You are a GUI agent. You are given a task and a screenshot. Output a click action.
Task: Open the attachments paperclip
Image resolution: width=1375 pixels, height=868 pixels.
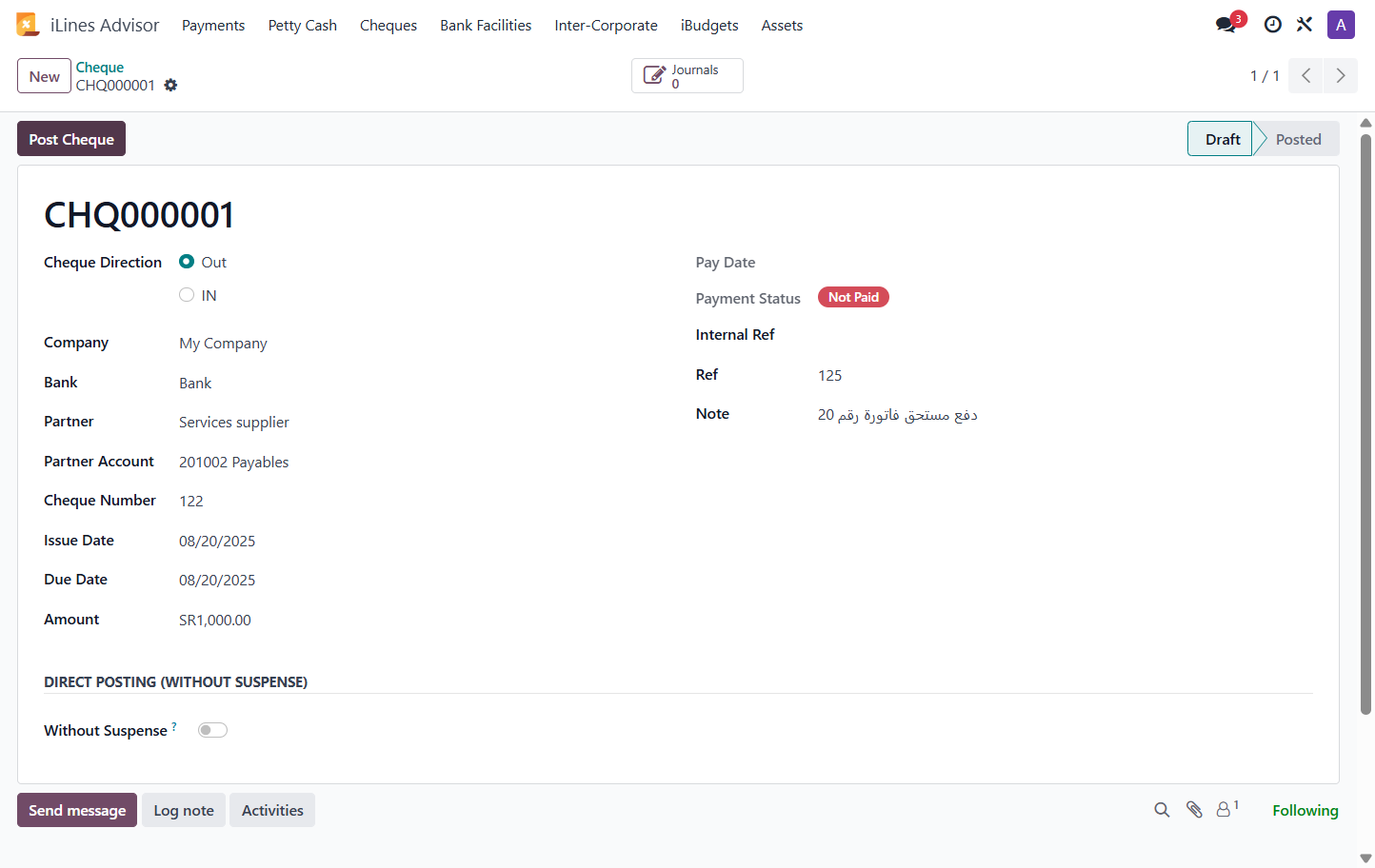point(1194,810)
